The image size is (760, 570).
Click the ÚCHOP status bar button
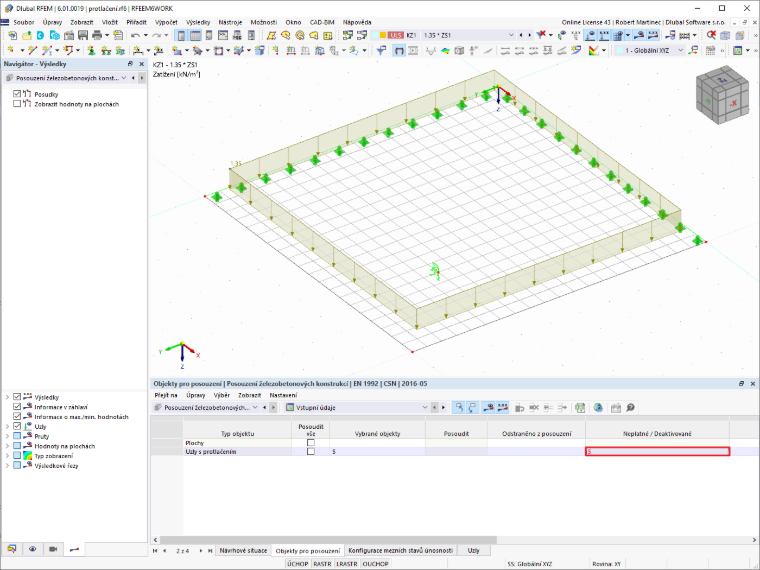pos(298,564)
